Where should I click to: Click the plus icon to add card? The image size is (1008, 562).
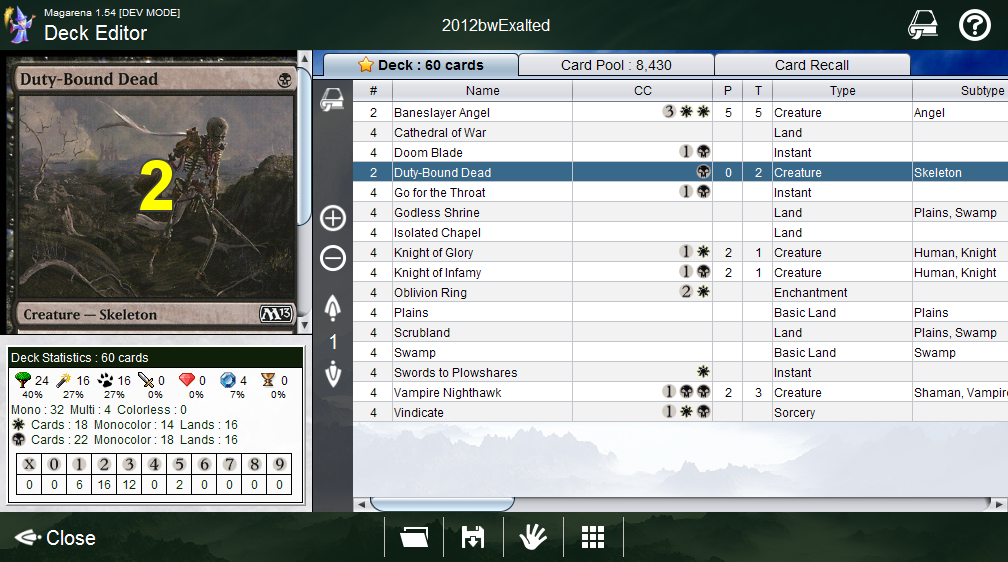point(333,218)
